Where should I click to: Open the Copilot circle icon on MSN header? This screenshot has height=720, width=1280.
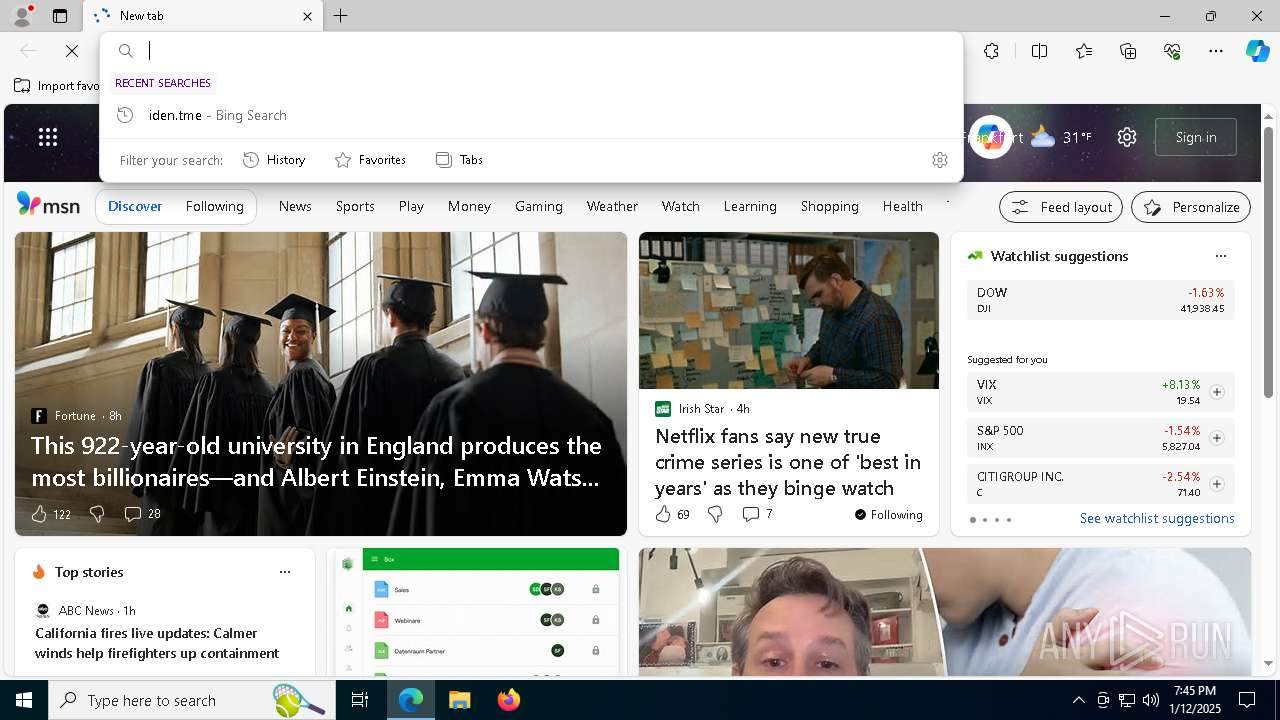tap(990, 137)
